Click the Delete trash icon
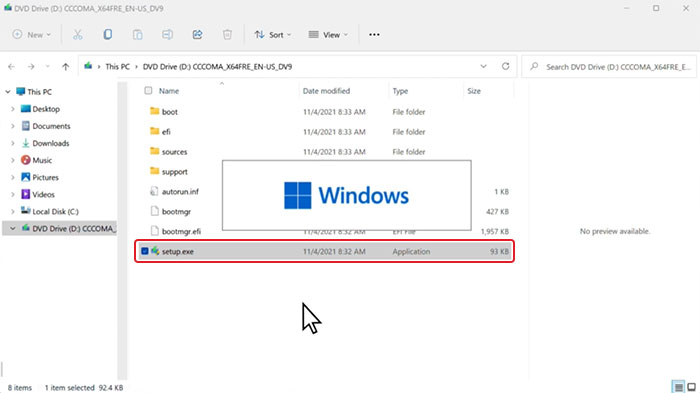Screen dimensions: 700x393 point(227,34)
